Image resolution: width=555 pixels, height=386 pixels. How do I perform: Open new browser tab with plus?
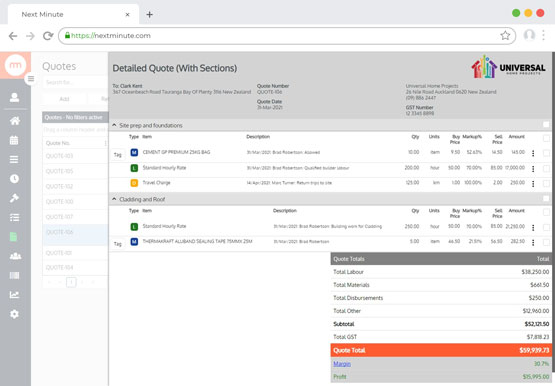coord(149,15)
